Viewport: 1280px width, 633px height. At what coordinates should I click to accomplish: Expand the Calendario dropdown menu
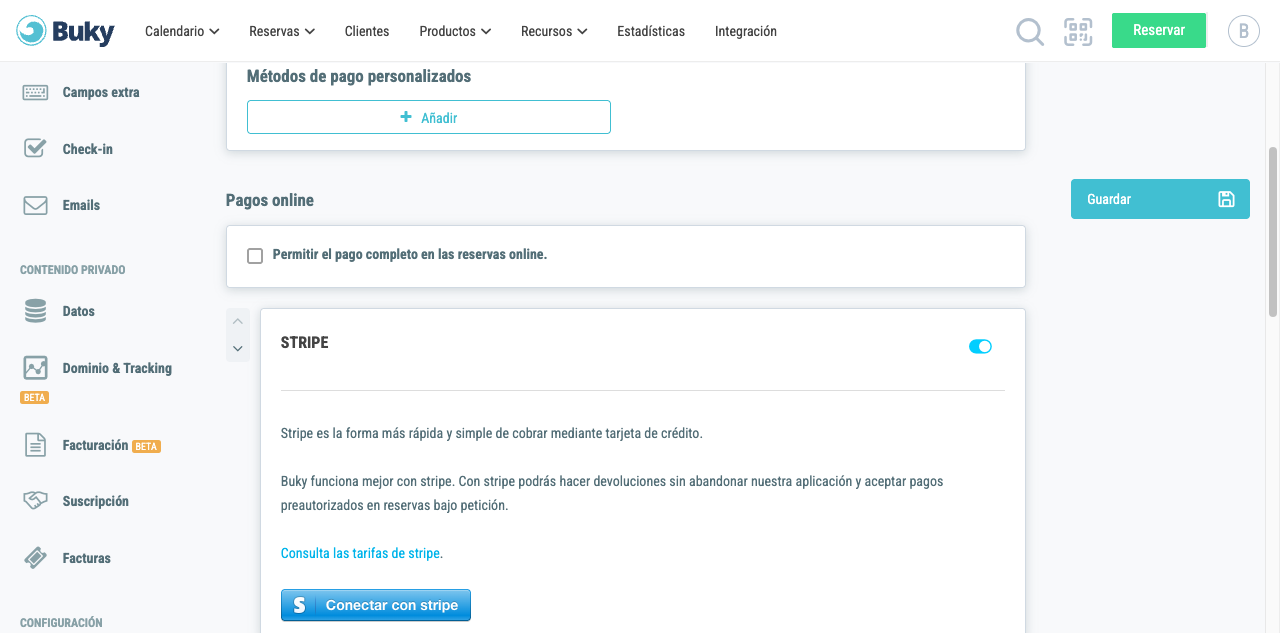click(182, 31)
